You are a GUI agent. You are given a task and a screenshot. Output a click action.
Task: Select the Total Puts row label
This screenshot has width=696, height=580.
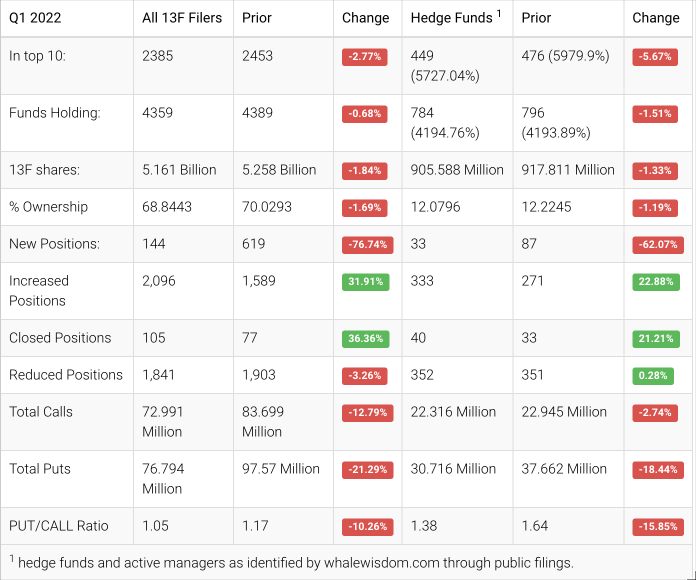coord(40,468)
